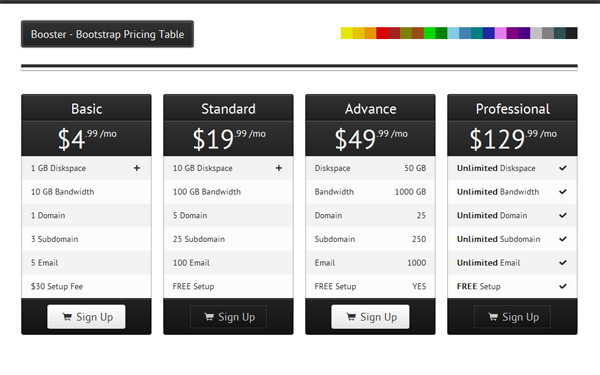The image size is (600, 375).
Task: Click the Advance Domain 25 value
Action: (421, 215)
